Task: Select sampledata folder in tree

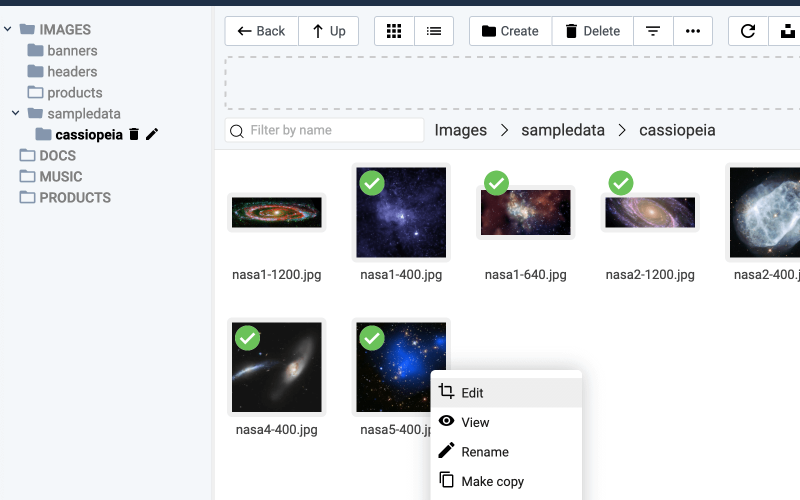Action: [74, 113]
